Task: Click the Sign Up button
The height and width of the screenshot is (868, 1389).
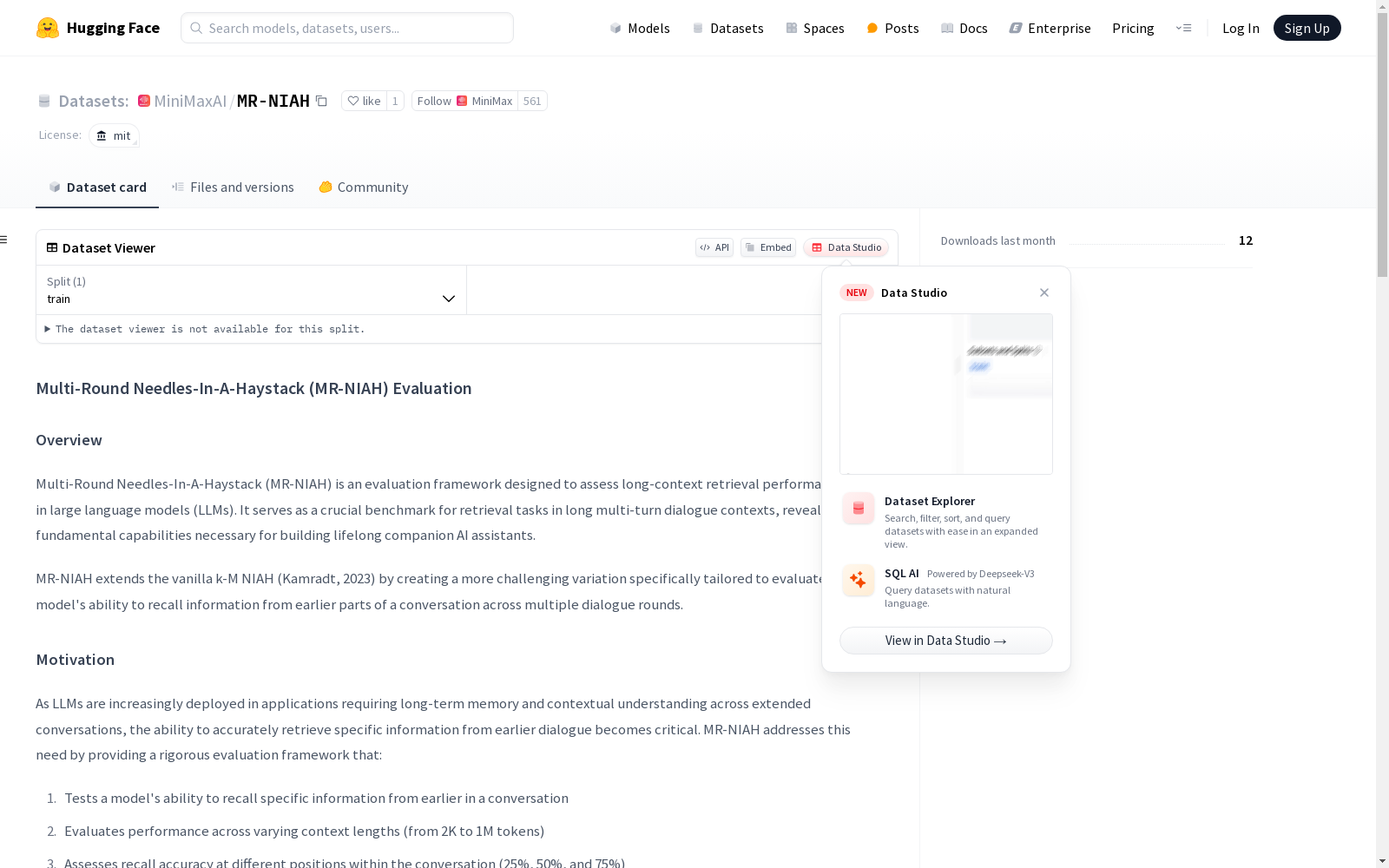Action: point(1307,28)
